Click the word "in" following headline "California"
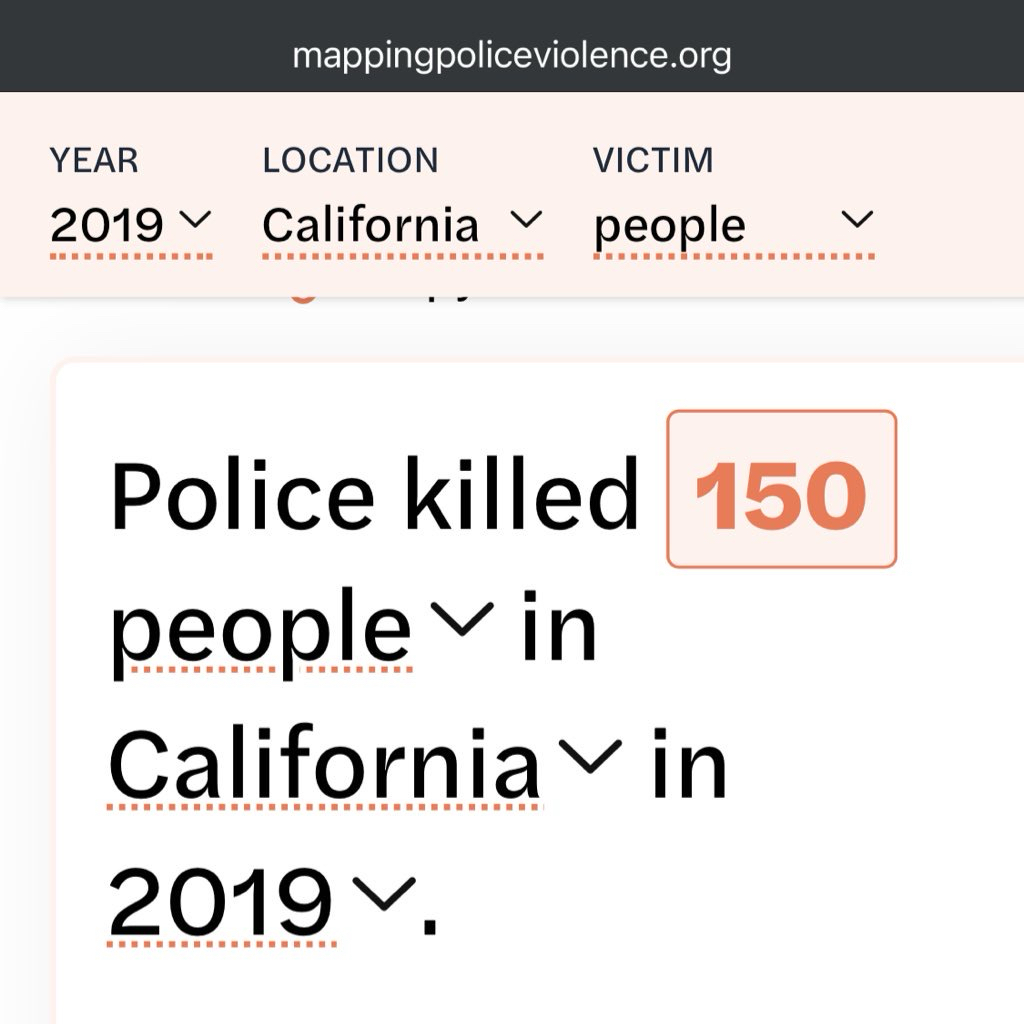Screen dimensions: 1024x1024 688,765
